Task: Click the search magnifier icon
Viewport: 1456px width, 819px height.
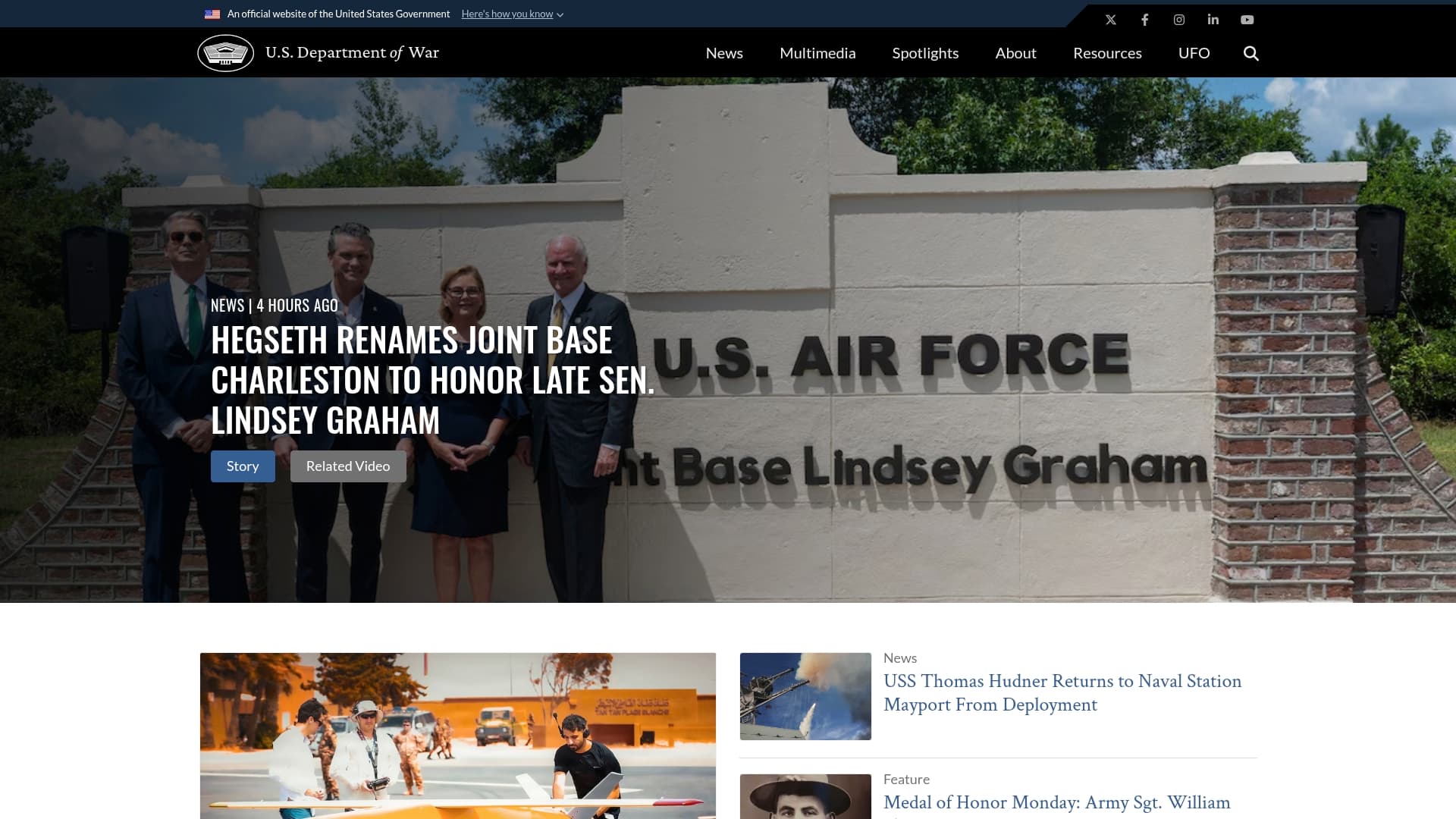Action: click(1251, 53)
